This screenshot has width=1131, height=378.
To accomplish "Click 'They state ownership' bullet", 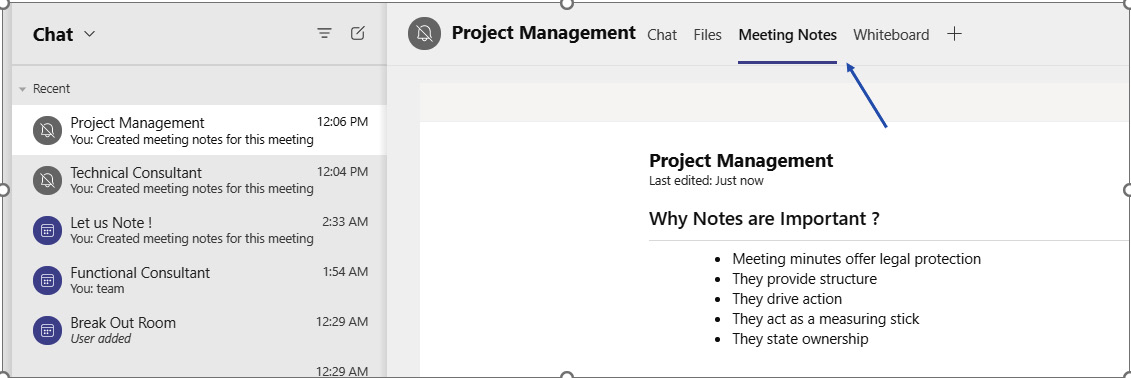I will [x=800, y=339].
